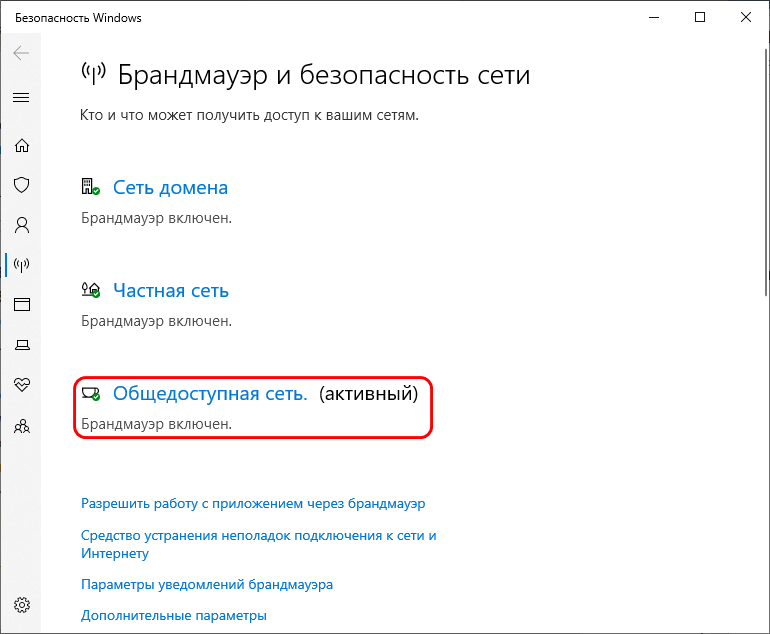The image size is (770, 634).
Task: Open Параметры уведомлений брандмауэра
Action: pyautogui.click(x=207, y=584)
